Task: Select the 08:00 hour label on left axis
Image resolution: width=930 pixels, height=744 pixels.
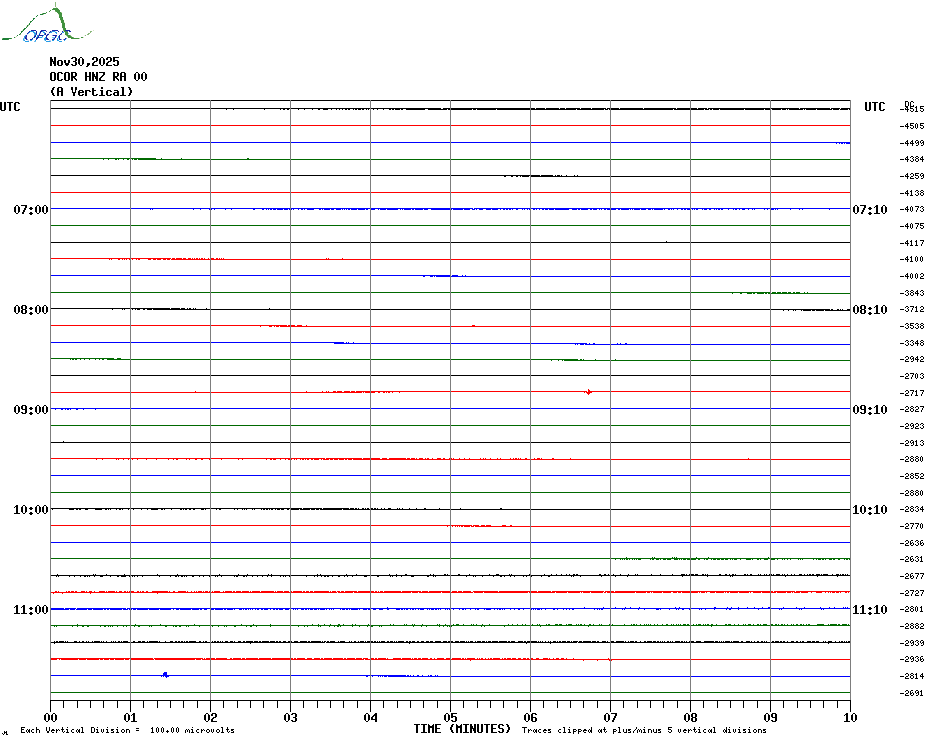Action: pyautogui.click(x=31, y=310)
